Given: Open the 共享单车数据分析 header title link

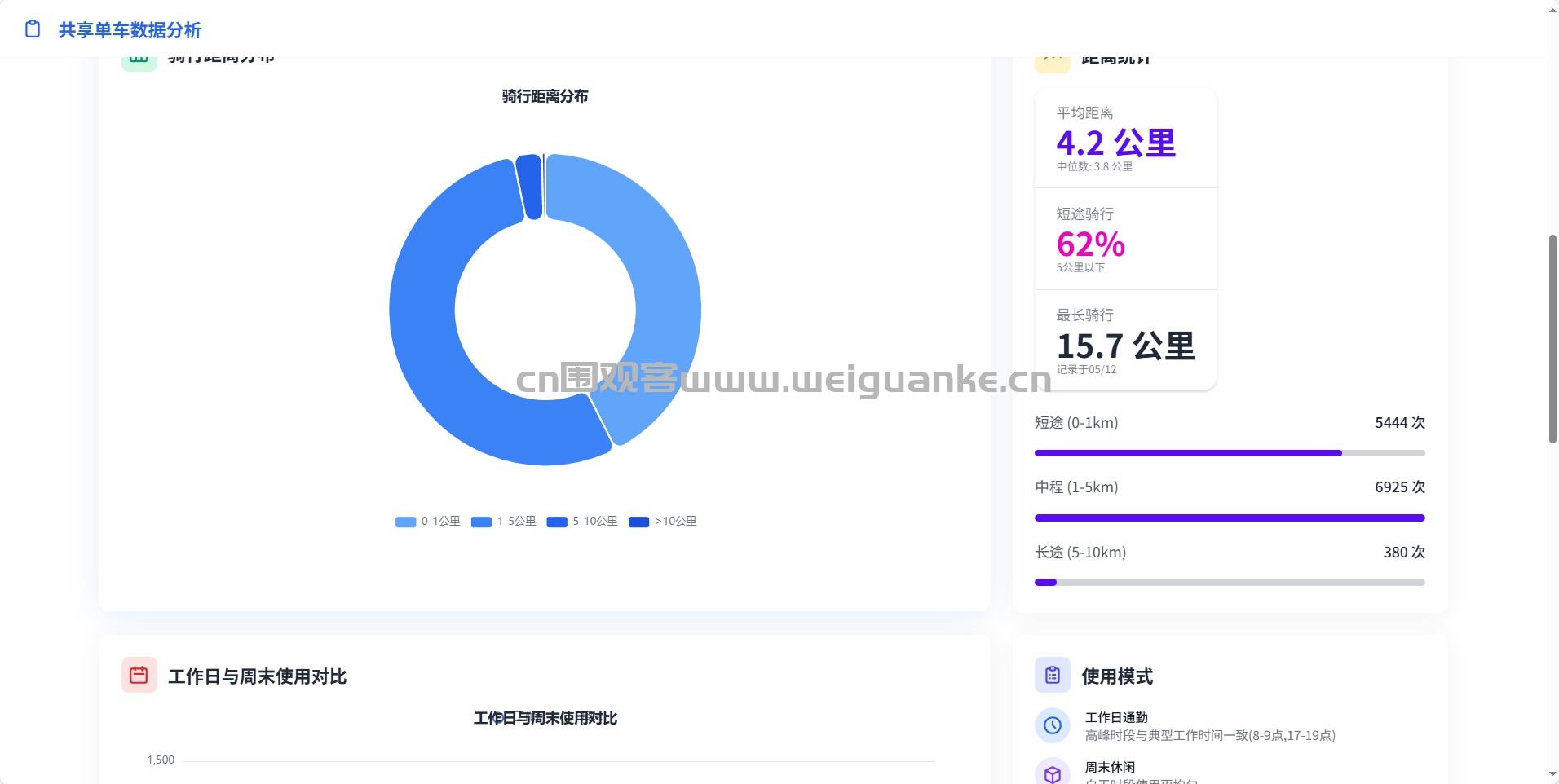Looking at the screenshot, I should (130, 30).
